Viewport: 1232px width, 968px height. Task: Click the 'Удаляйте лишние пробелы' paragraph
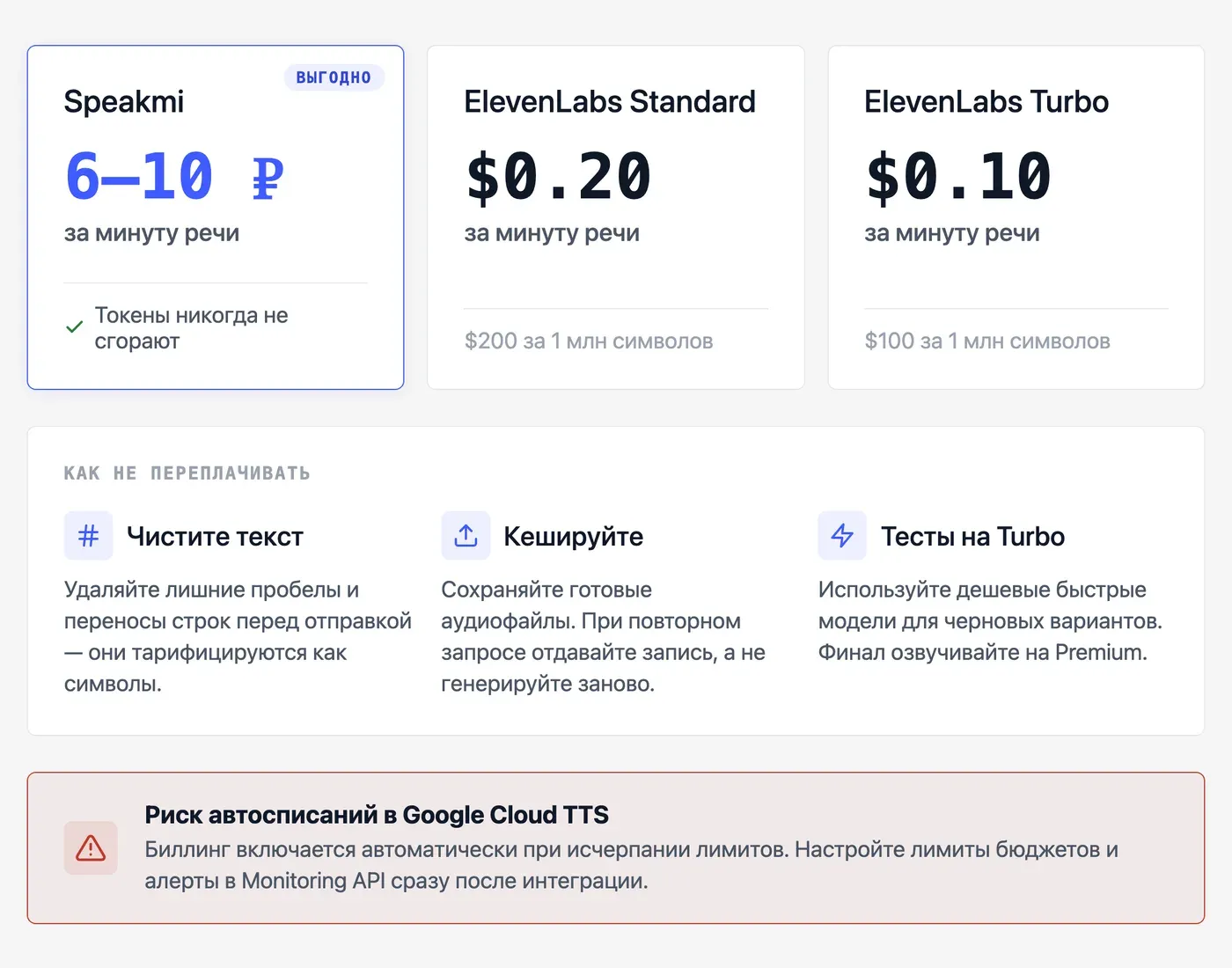coord(238,636)
